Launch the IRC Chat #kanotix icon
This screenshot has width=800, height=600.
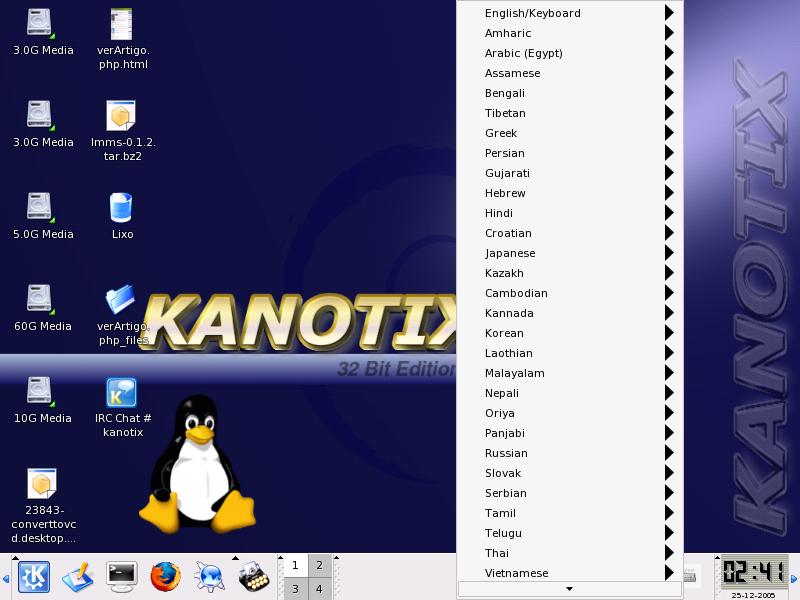tap(121, 392)
